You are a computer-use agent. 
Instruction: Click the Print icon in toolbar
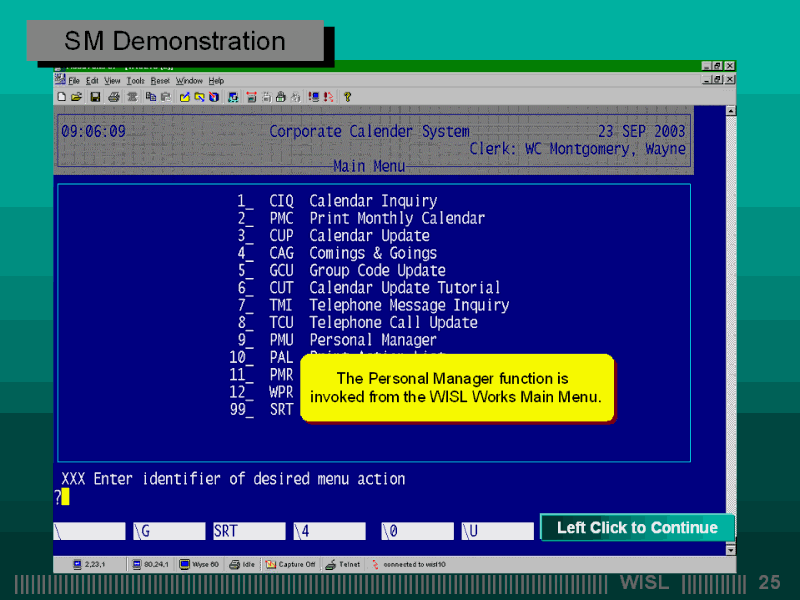tap(114, 97)
